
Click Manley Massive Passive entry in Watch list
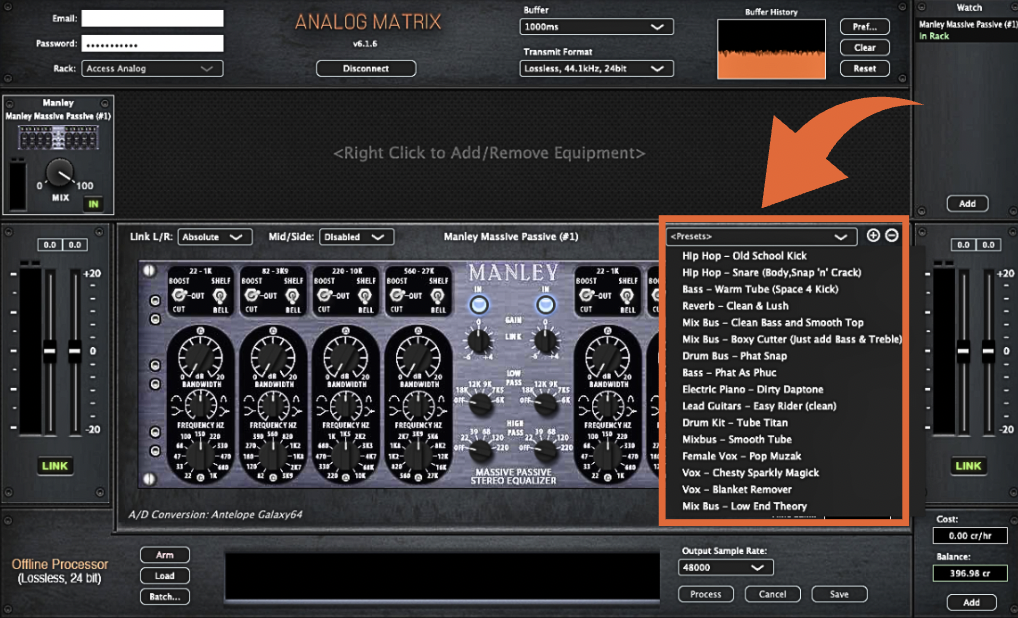coord(967,30)
